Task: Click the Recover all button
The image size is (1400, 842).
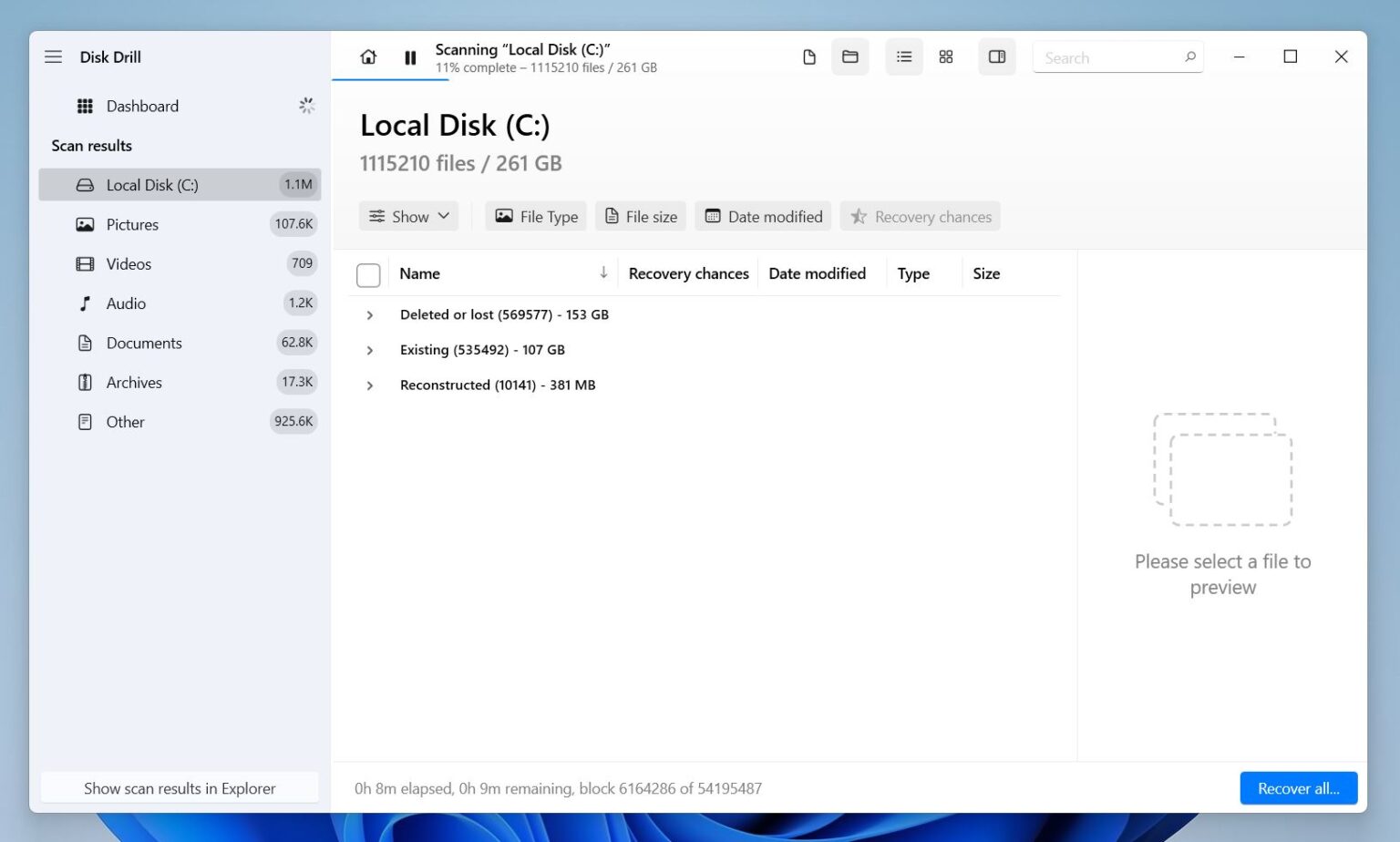Action: (1298, 787)
